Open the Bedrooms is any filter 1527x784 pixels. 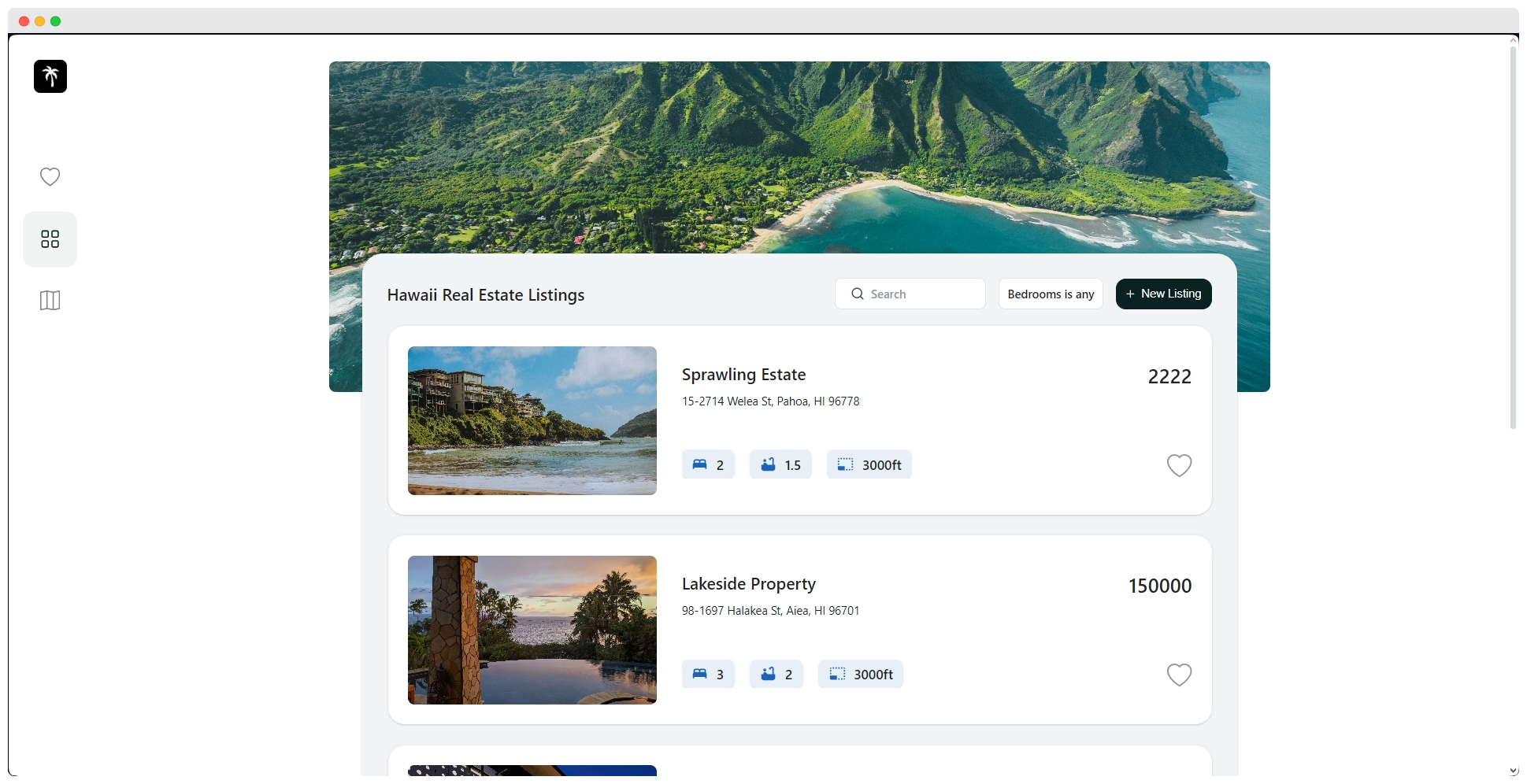coord(1051,294)
